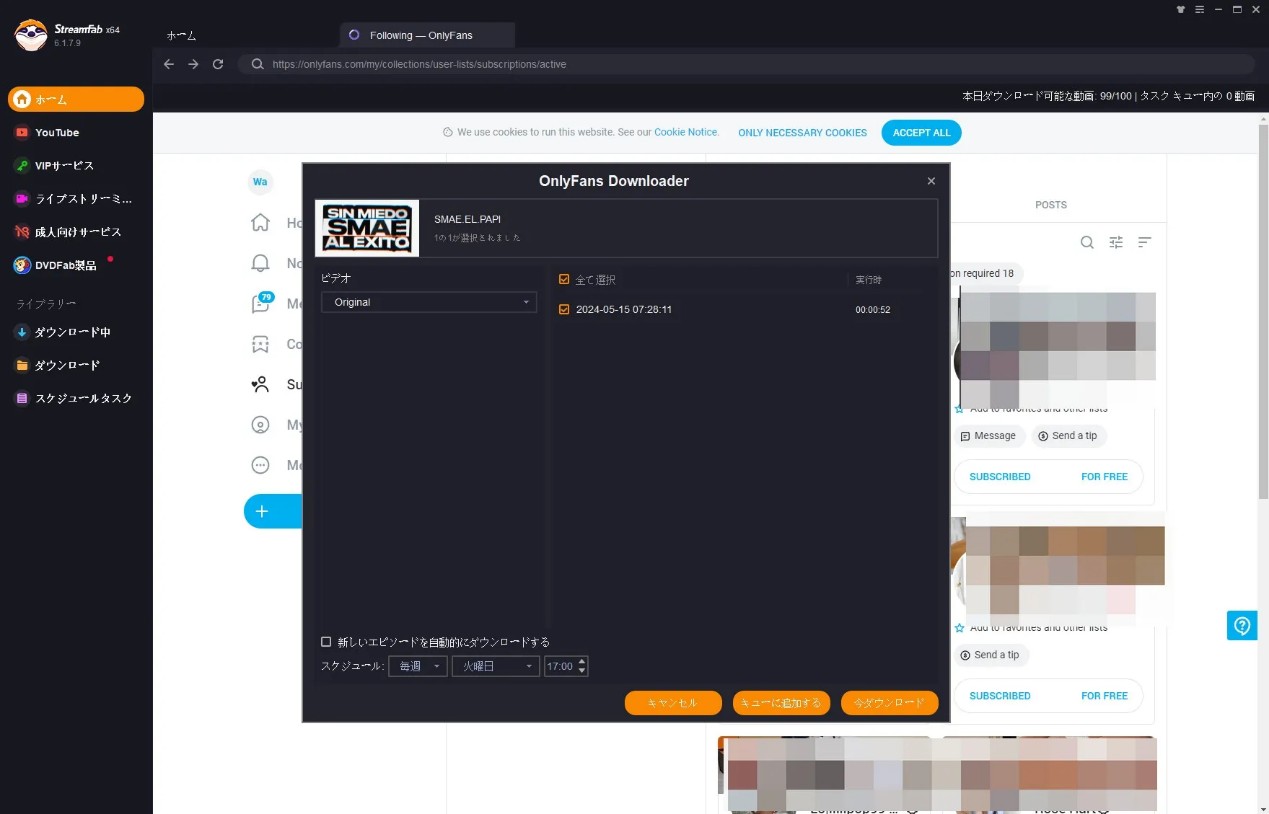Expand the Original video quality dropdown
1269x814 pixels.
coord(428,302)
